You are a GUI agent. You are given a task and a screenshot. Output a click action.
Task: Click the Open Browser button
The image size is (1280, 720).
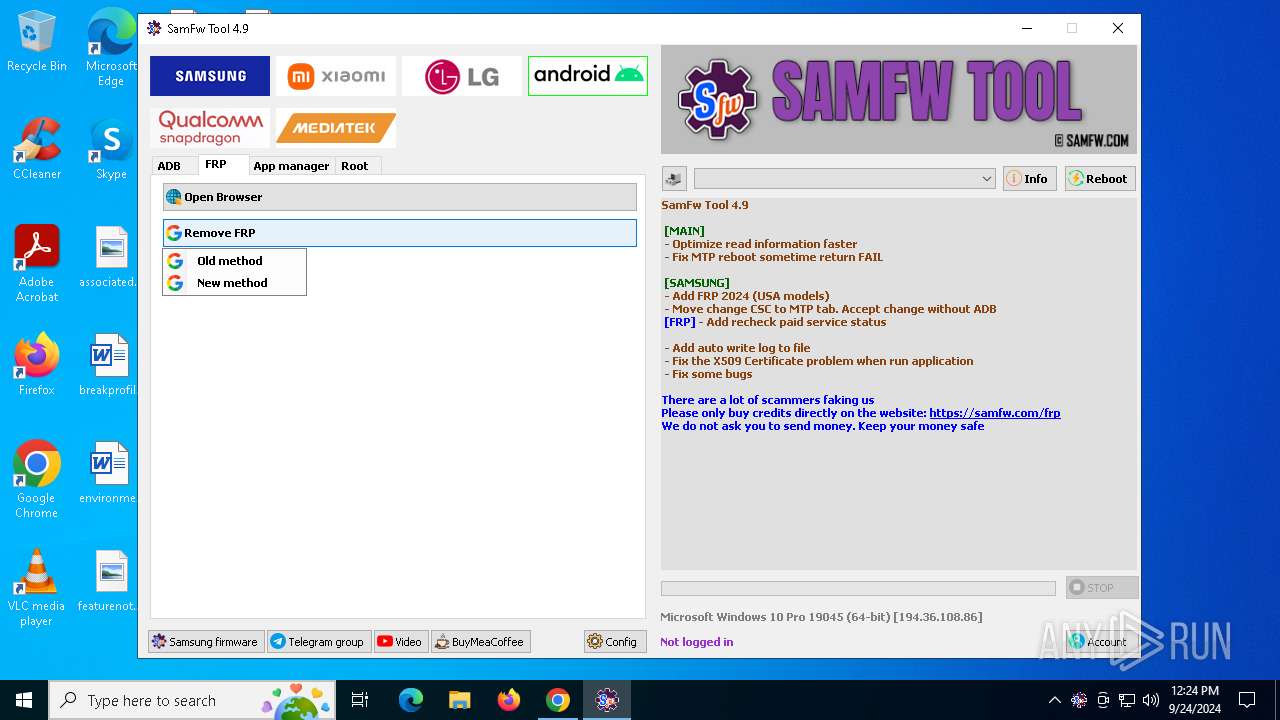click(400, 197)
